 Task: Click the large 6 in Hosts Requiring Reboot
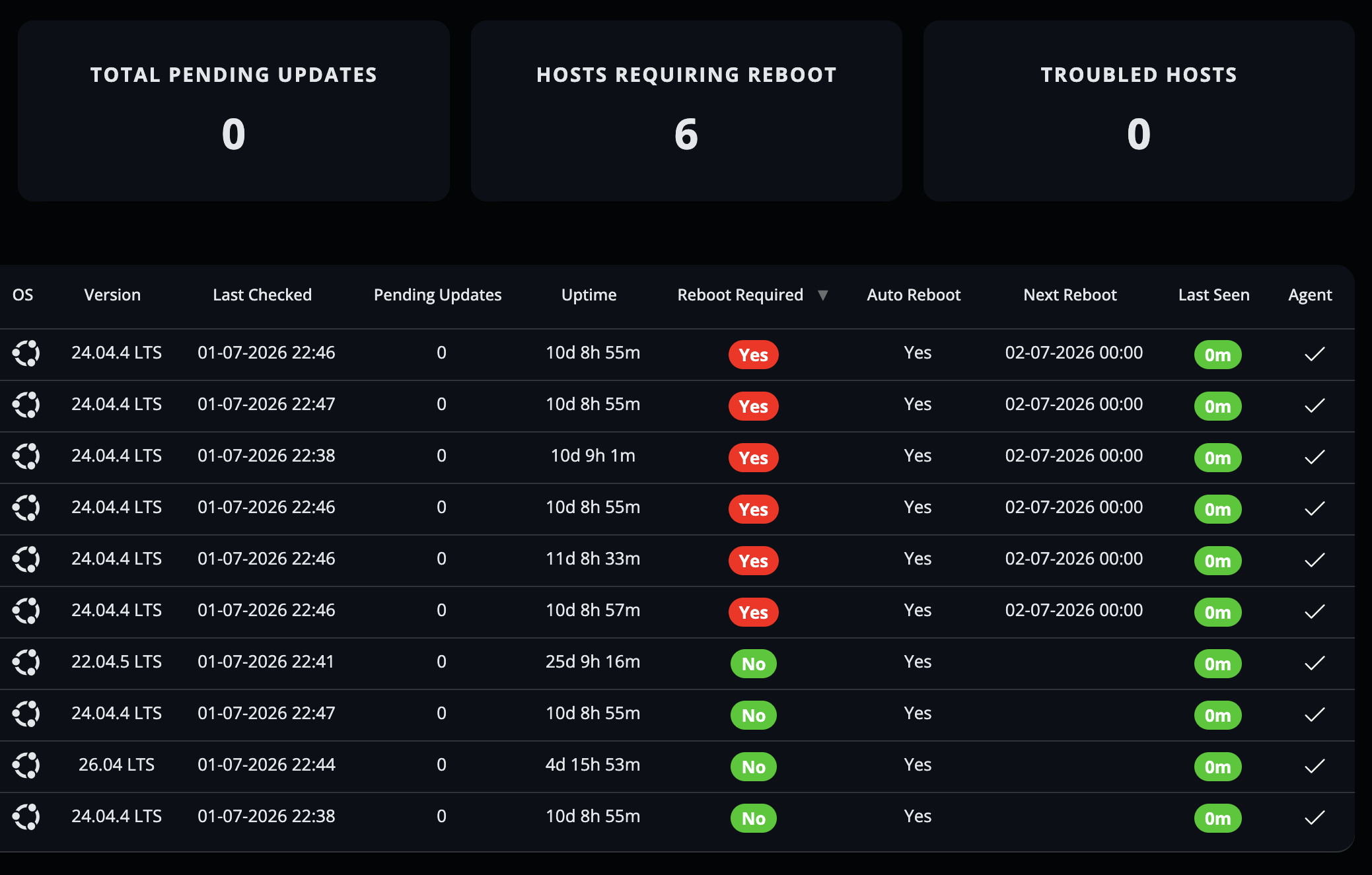pos(686,135)
